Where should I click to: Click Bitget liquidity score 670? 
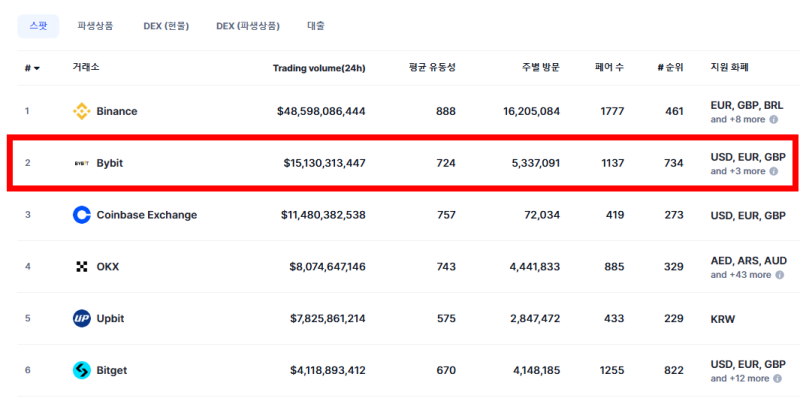click(x=446, y=370)
